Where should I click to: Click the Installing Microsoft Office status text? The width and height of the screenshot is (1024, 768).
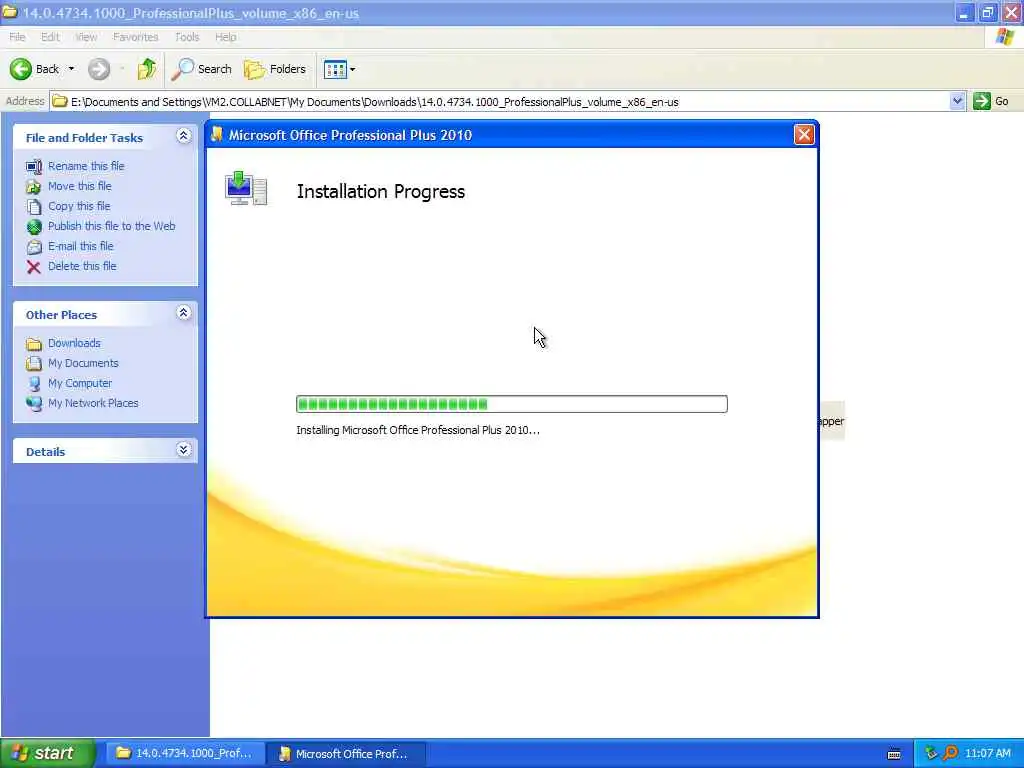click(418, 430)
